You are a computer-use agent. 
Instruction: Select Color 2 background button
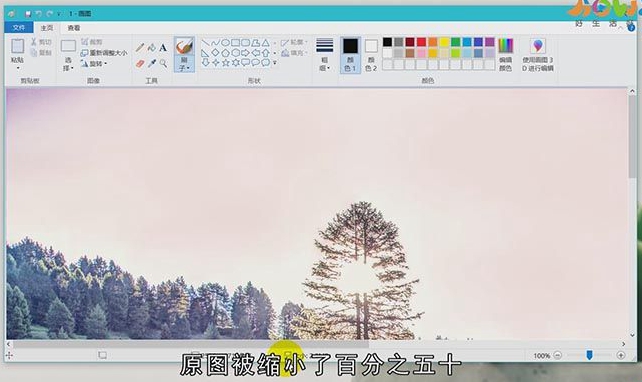(371, 55)
